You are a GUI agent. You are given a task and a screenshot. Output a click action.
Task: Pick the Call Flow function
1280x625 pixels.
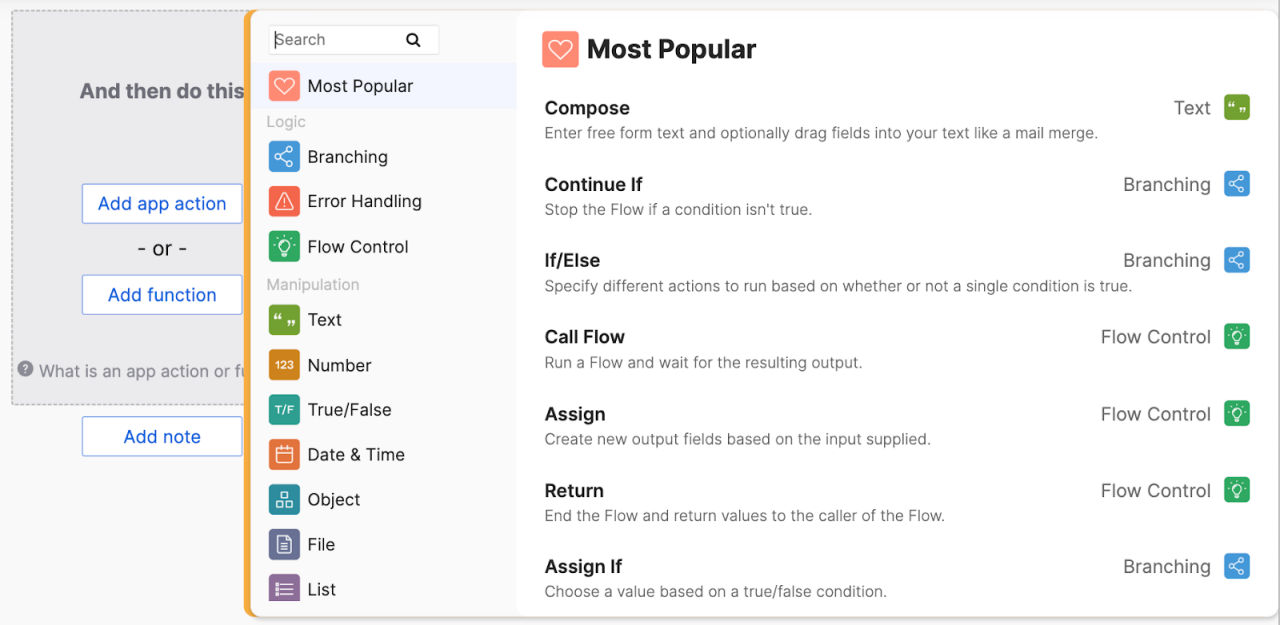pyautogui.click(x=584, y=337)
